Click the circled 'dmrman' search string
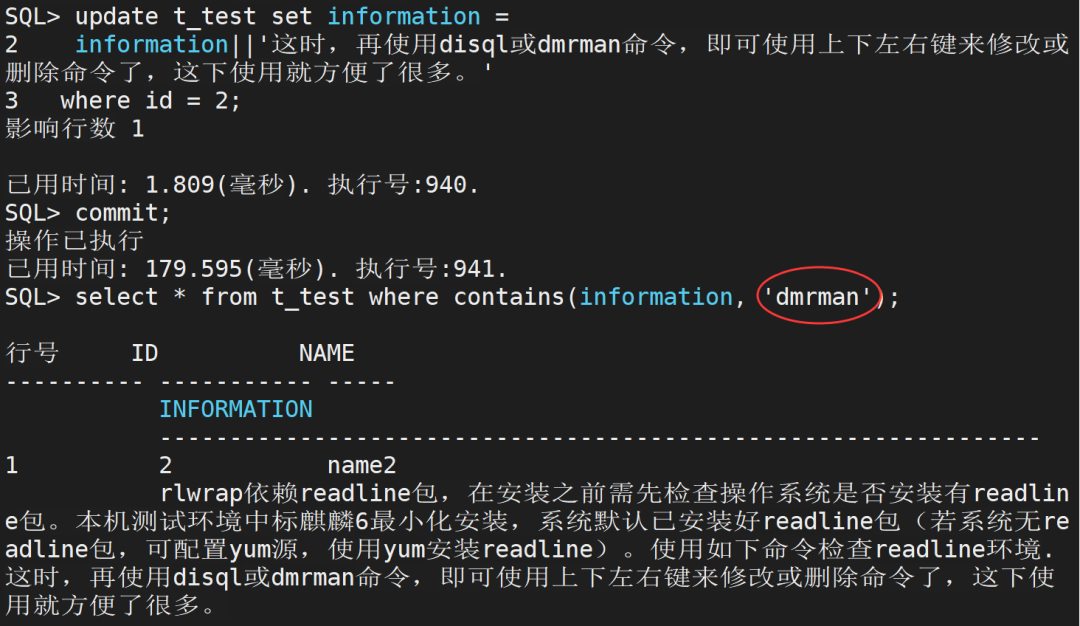This screenshot has width=1080, height=626. [818, 297]
